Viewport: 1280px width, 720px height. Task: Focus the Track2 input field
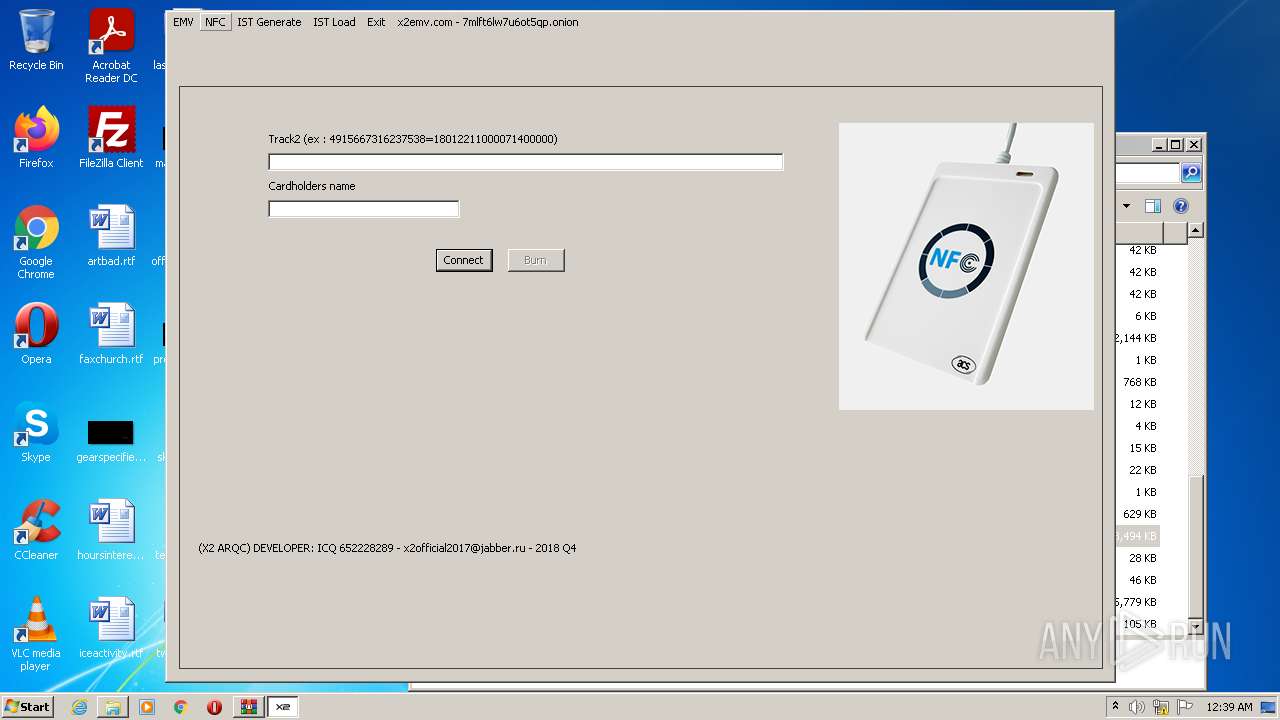[x=525, y=162]
